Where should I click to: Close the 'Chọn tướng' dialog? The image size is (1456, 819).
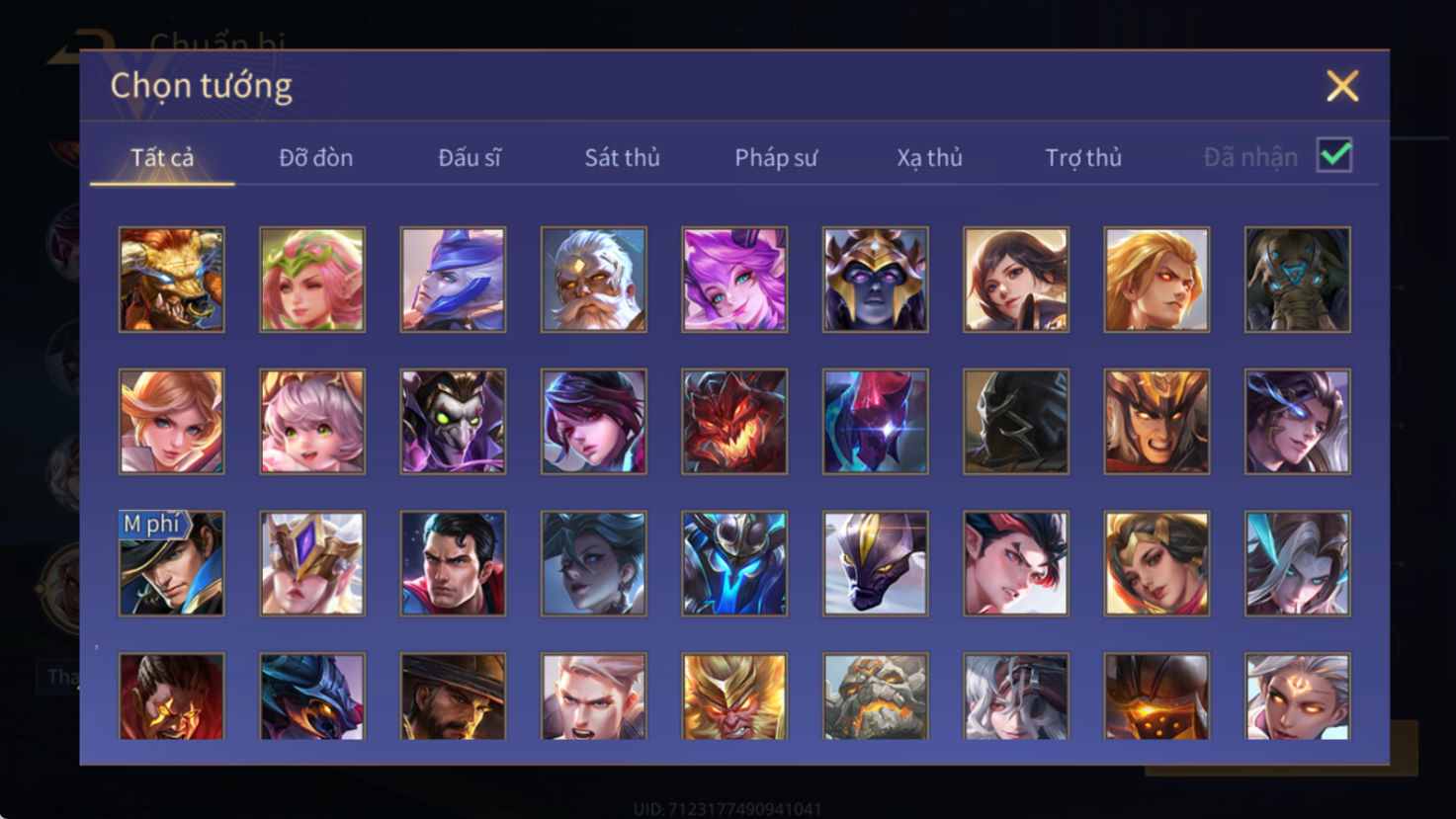tap(1342, 86)
